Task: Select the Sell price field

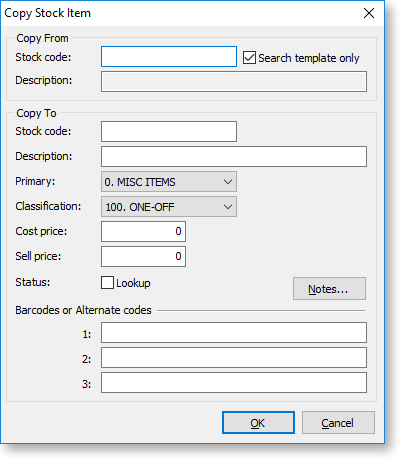Action: point(144,256)
